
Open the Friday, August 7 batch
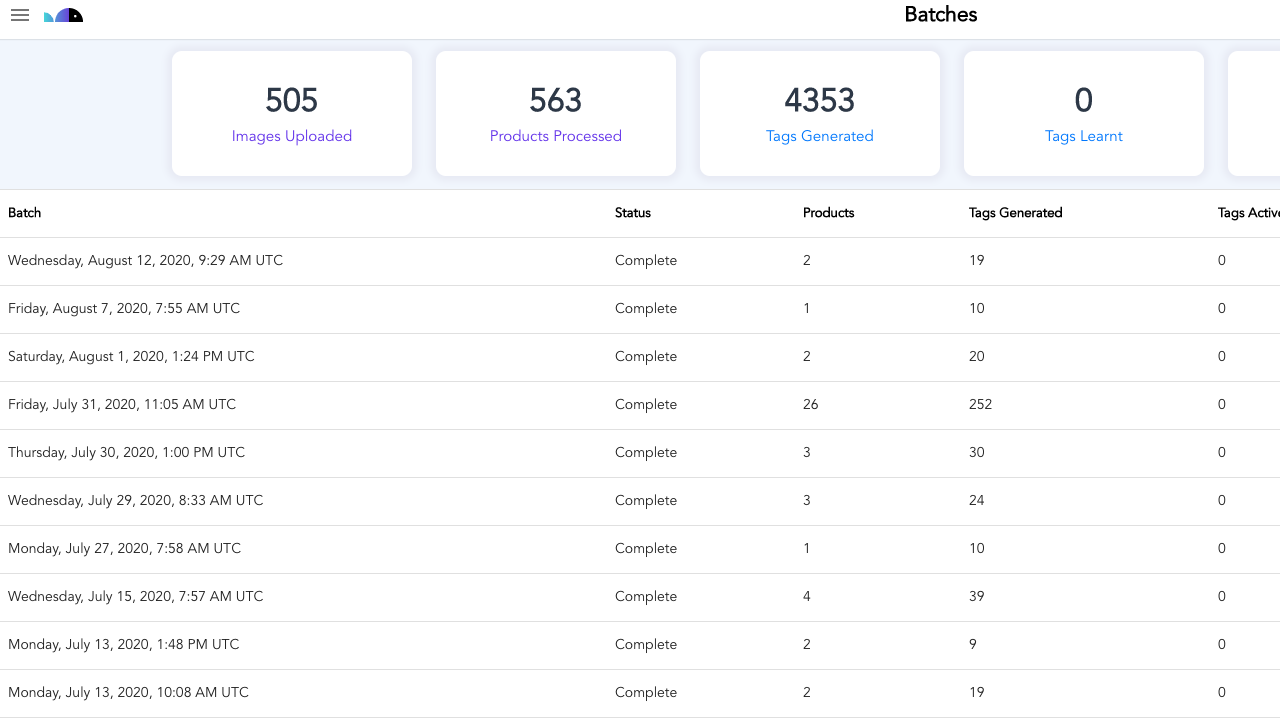tap(124, 309)
